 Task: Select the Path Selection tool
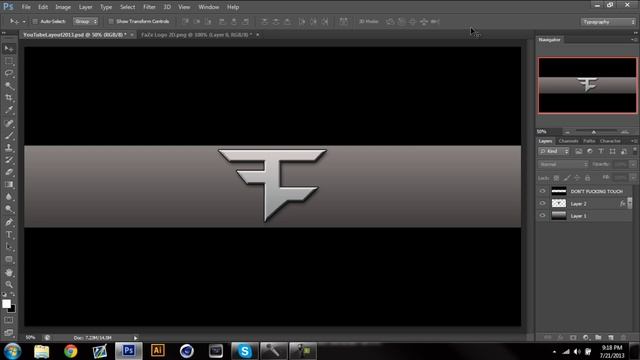click(x=9, y=247)
